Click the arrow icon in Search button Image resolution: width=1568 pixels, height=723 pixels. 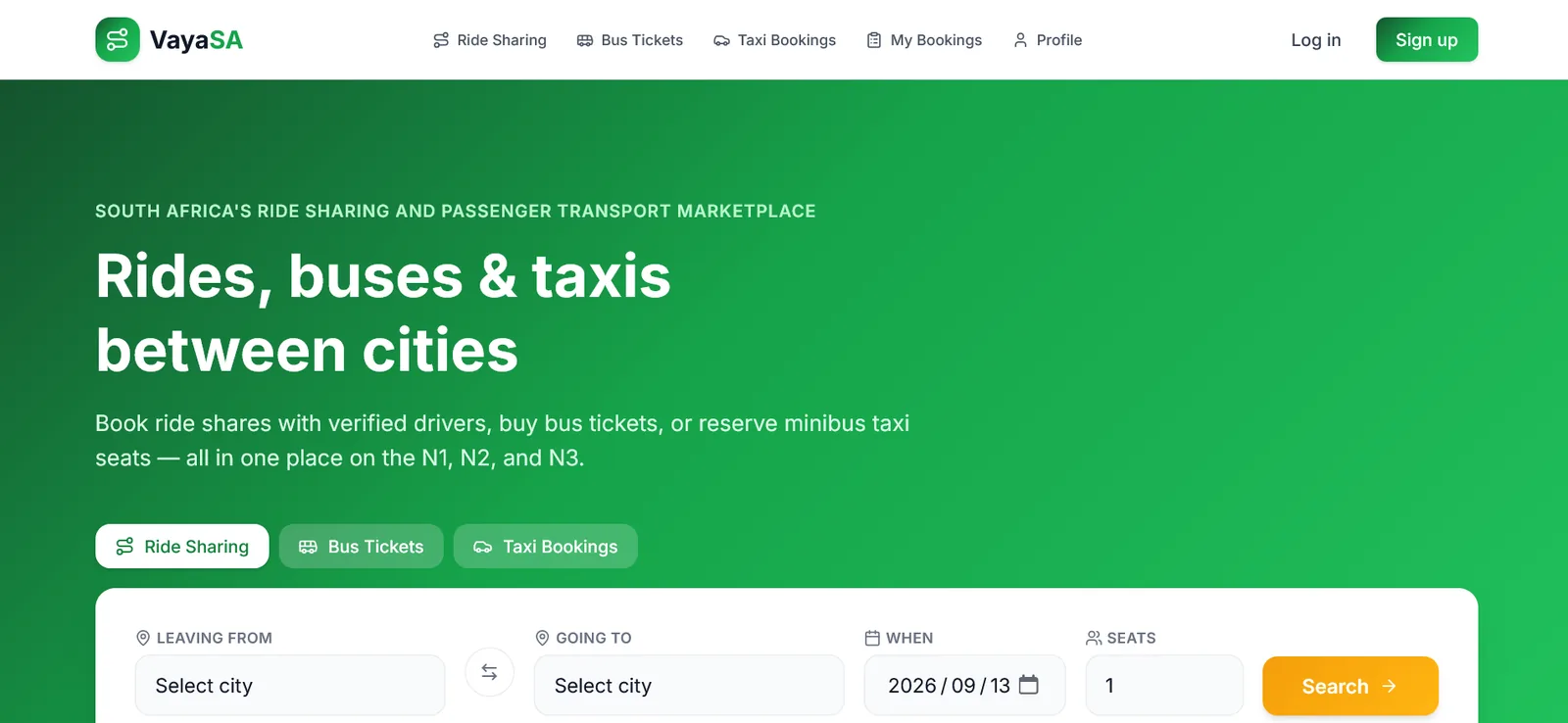click(x=1389, y=686)
